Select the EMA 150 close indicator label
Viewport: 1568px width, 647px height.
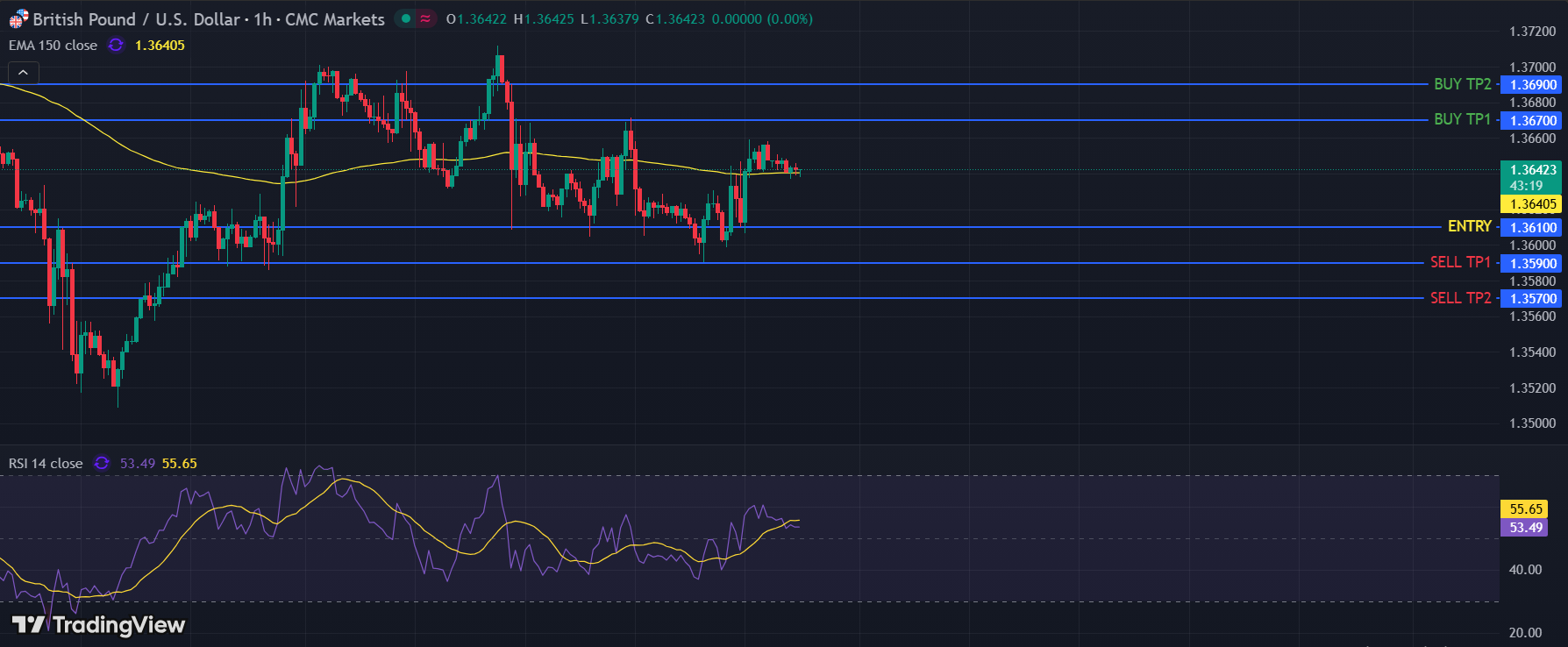(53, 46)
